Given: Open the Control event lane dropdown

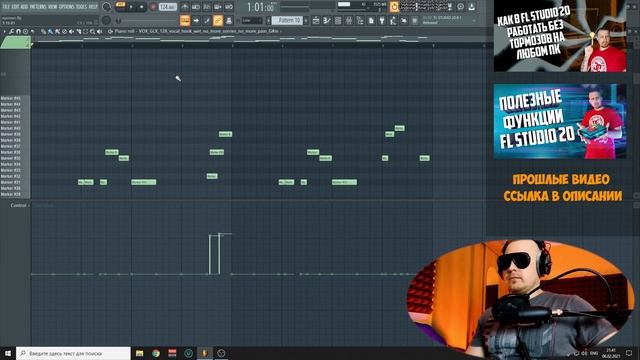Looking at the screenshot, I should pos(19,205).
